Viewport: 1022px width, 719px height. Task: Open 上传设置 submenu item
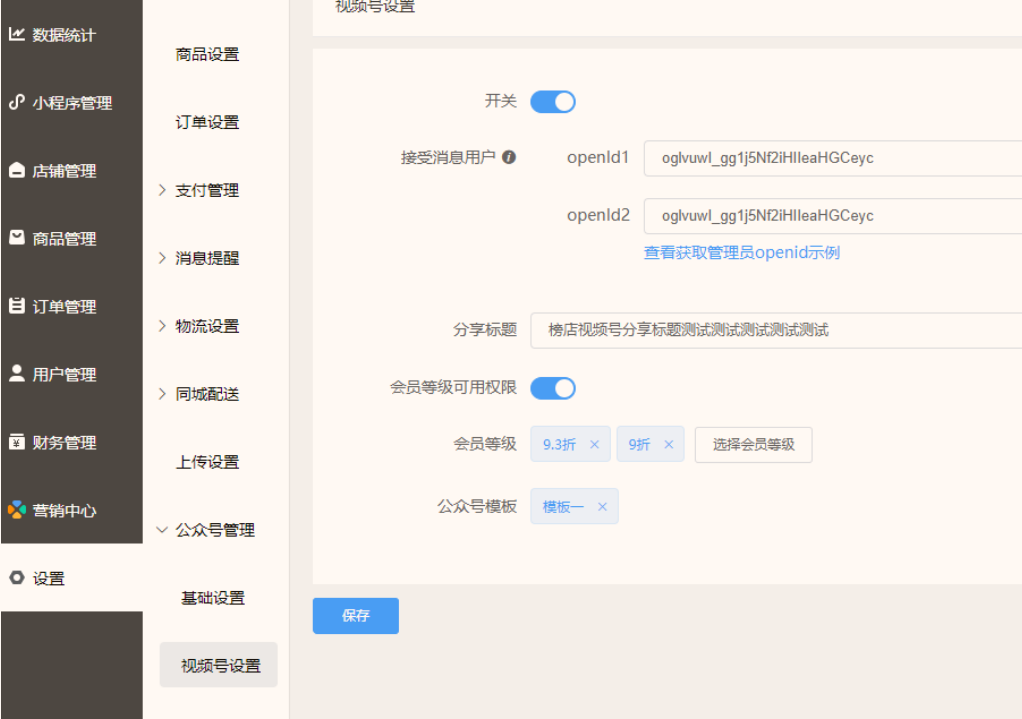point(207,462)
